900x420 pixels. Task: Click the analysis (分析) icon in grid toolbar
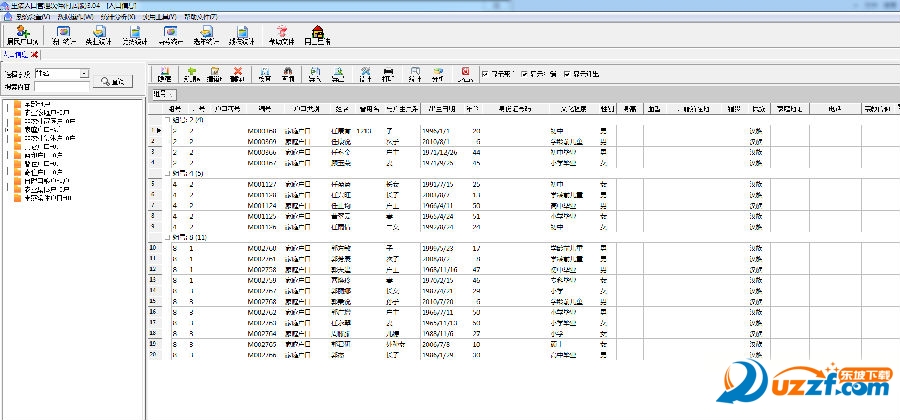pos(438,72)
